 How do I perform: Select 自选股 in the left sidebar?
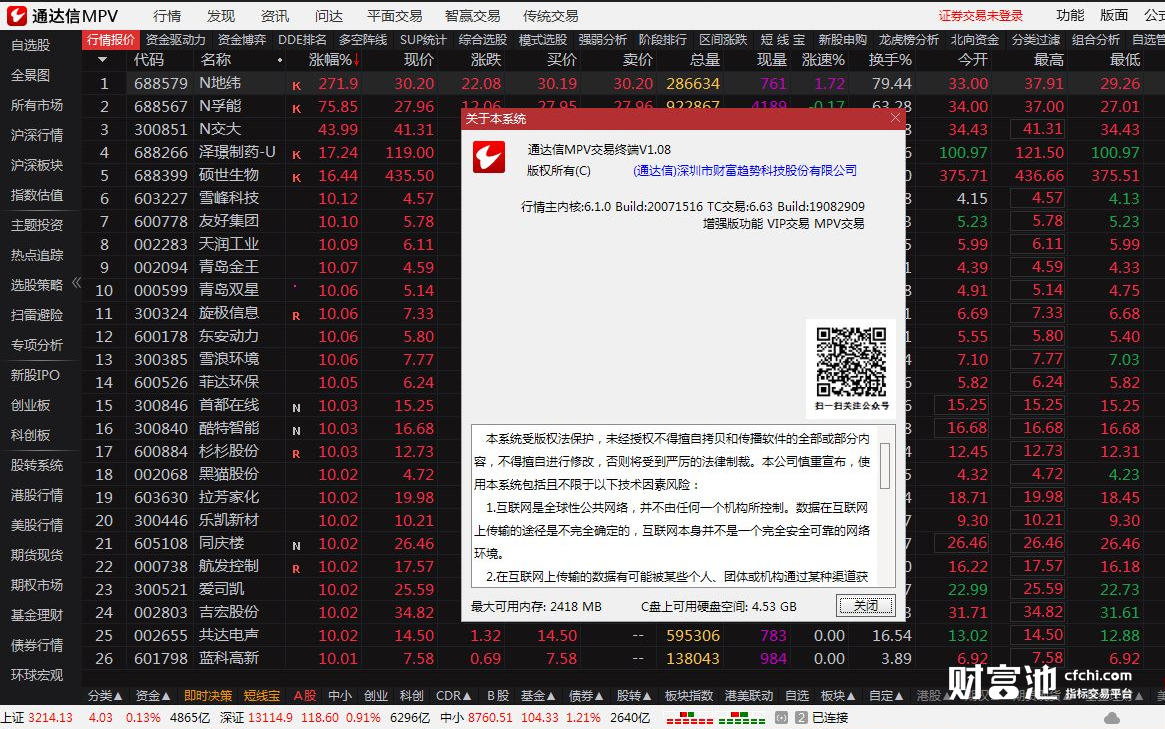tap(30, 45)
